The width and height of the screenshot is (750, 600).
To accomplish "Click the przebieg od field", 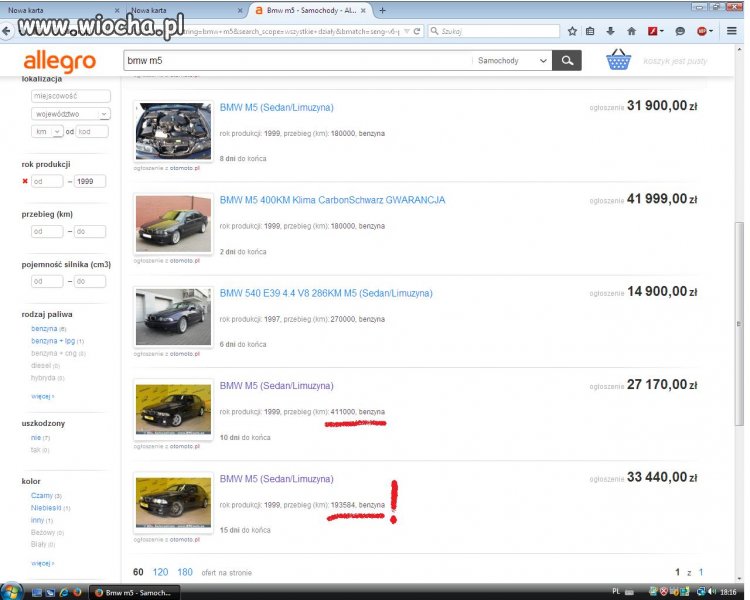I will click(x=47, y=232).
